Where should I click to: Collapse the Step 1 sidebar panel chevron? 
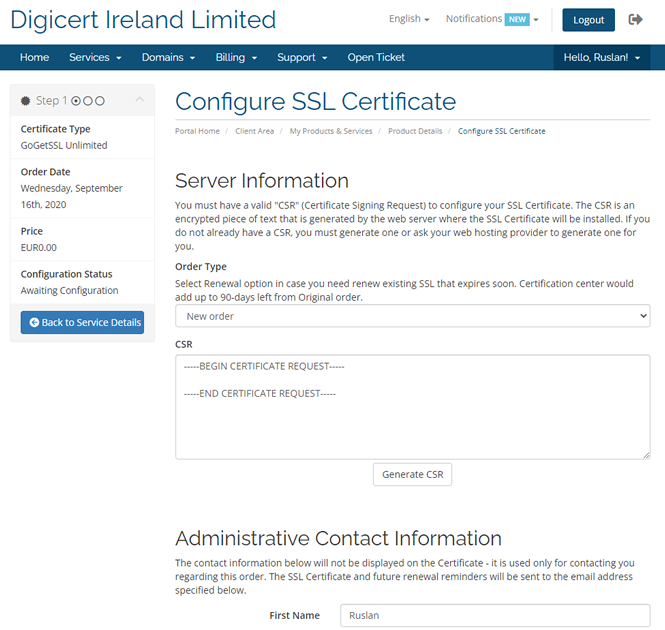click(140, 100)
